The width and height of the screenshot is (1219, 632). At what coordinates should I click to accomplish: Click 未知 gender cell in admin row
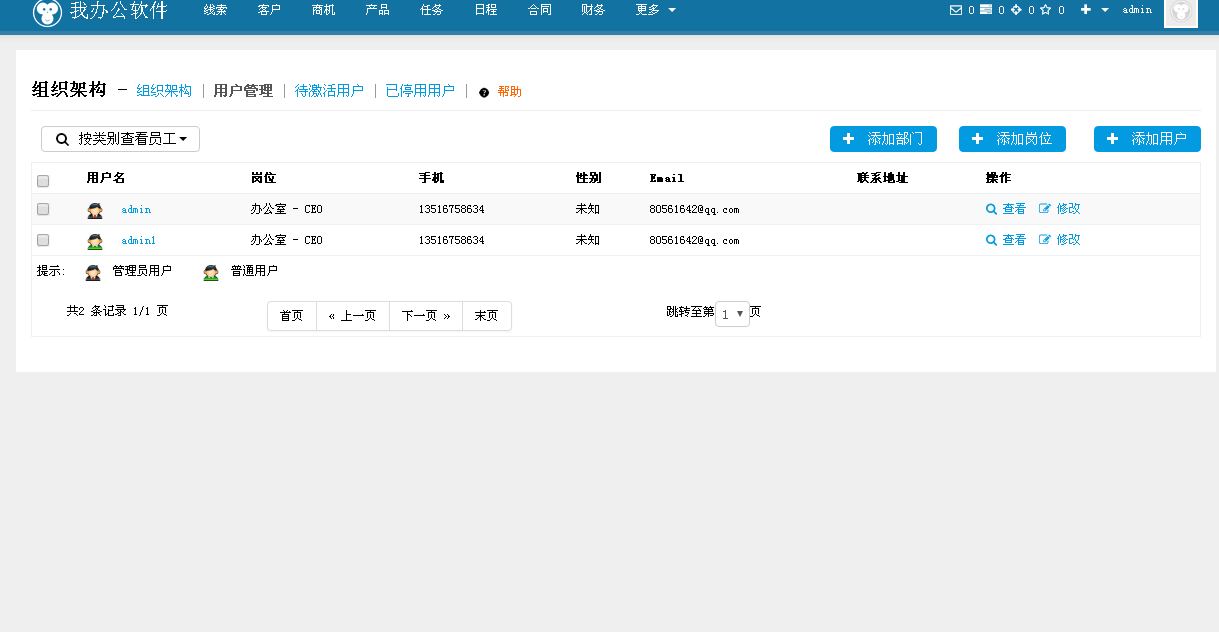coord(588,209)
